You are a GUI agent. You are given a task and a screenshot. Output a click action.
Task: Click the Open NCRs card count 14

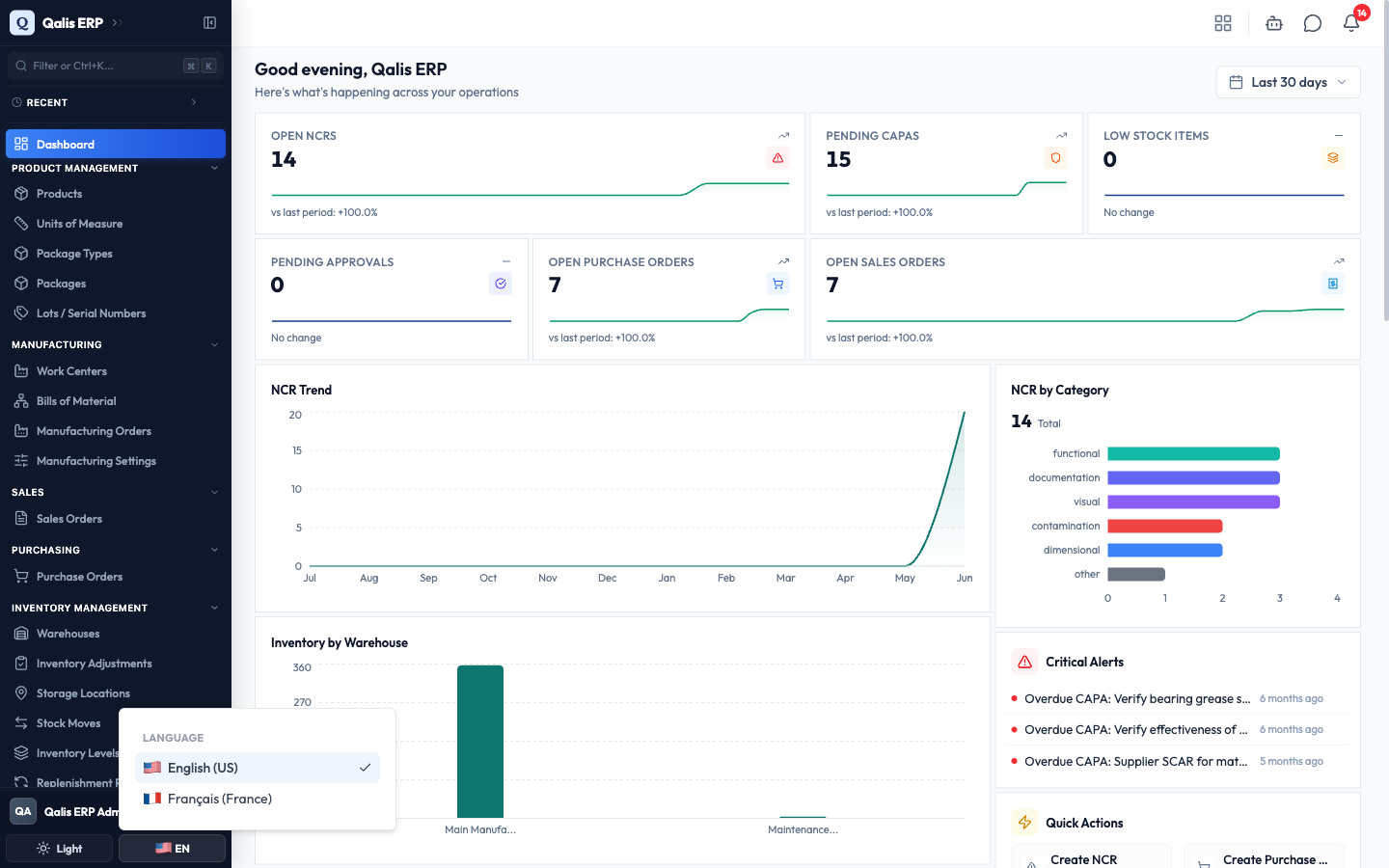tap(284, 159)
